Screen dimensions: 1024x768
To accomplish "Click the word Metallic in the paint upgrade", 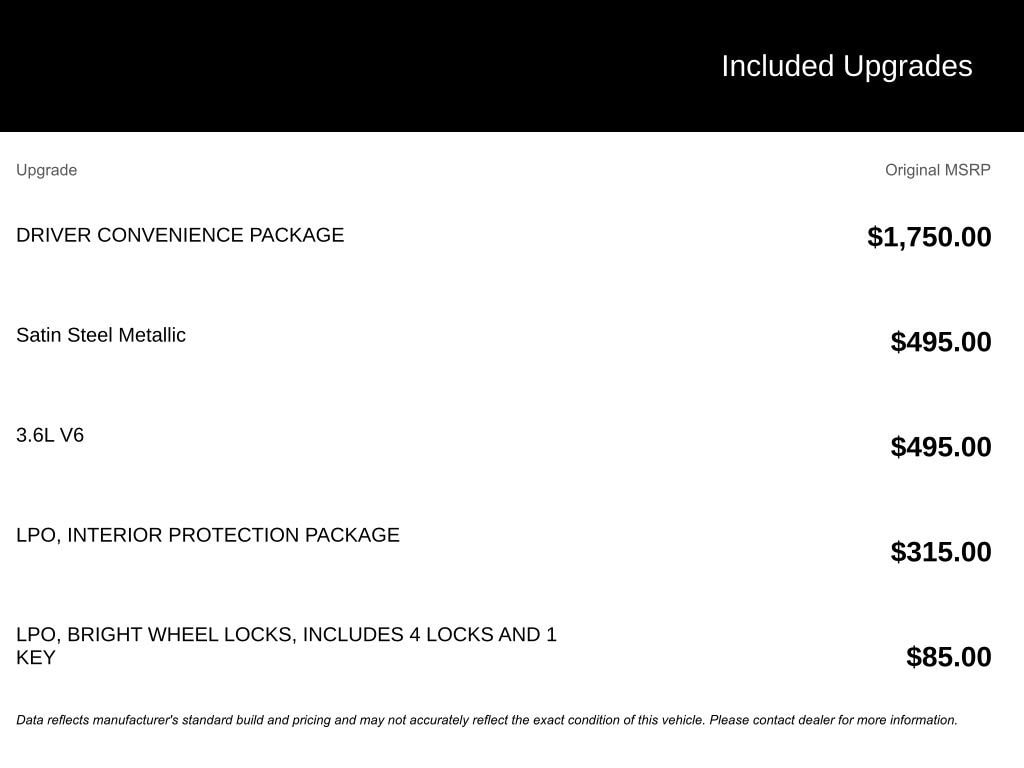I will [x=152, y=335].
